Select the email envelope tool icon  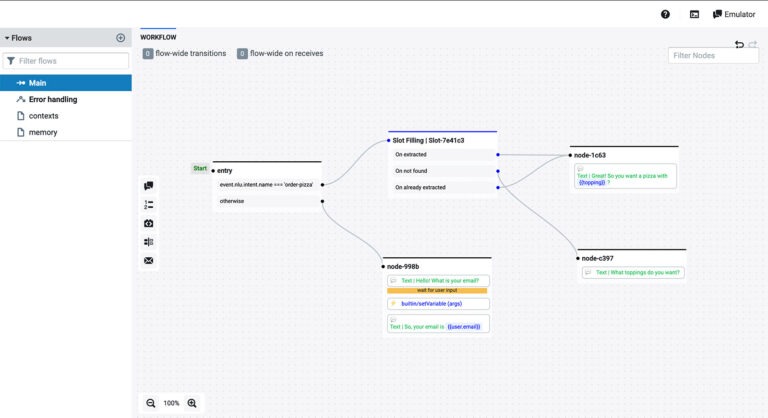(148, 261)
